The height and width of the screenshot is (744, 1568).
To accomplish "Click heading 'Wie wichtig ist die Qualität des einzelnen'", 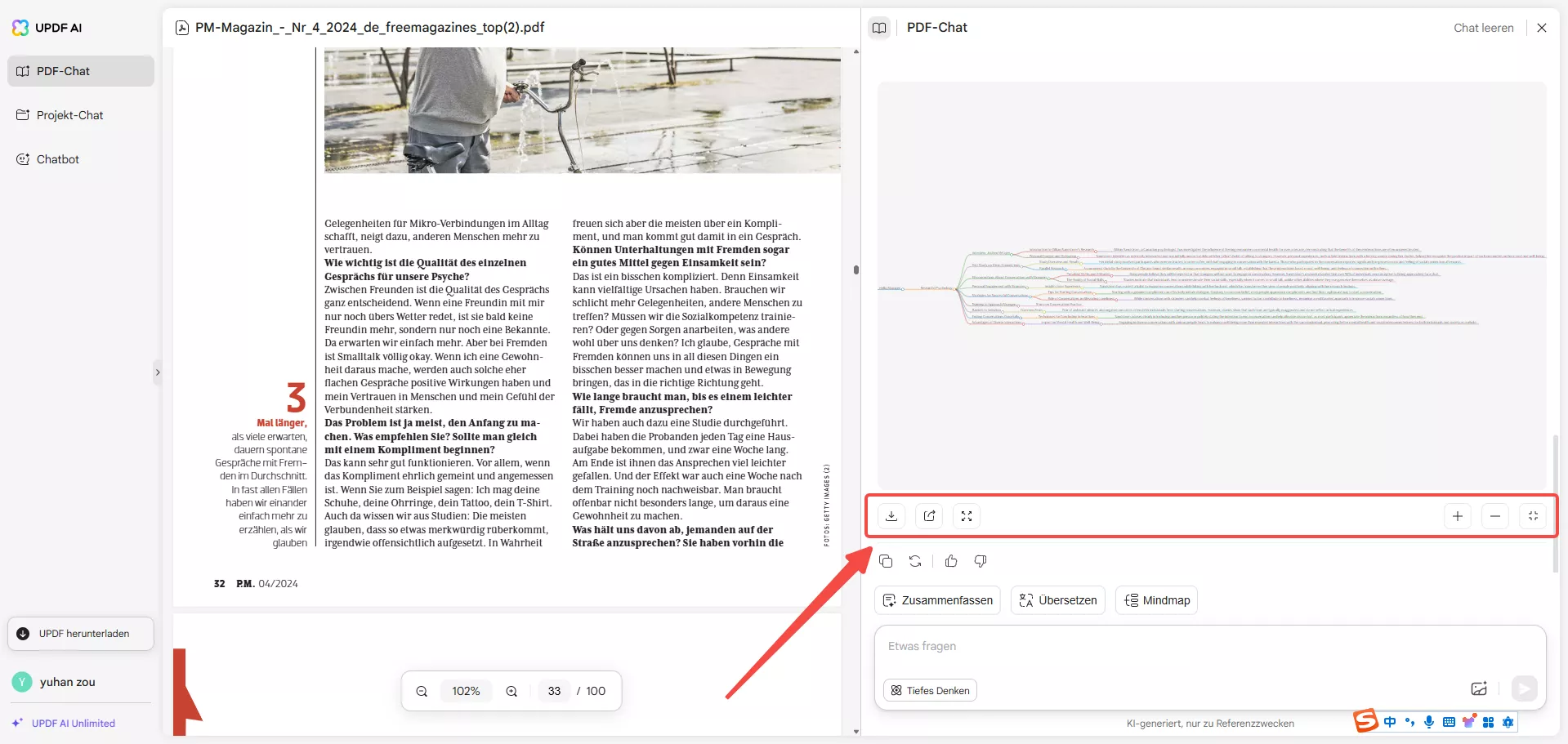I will click(x=425, y=263).
